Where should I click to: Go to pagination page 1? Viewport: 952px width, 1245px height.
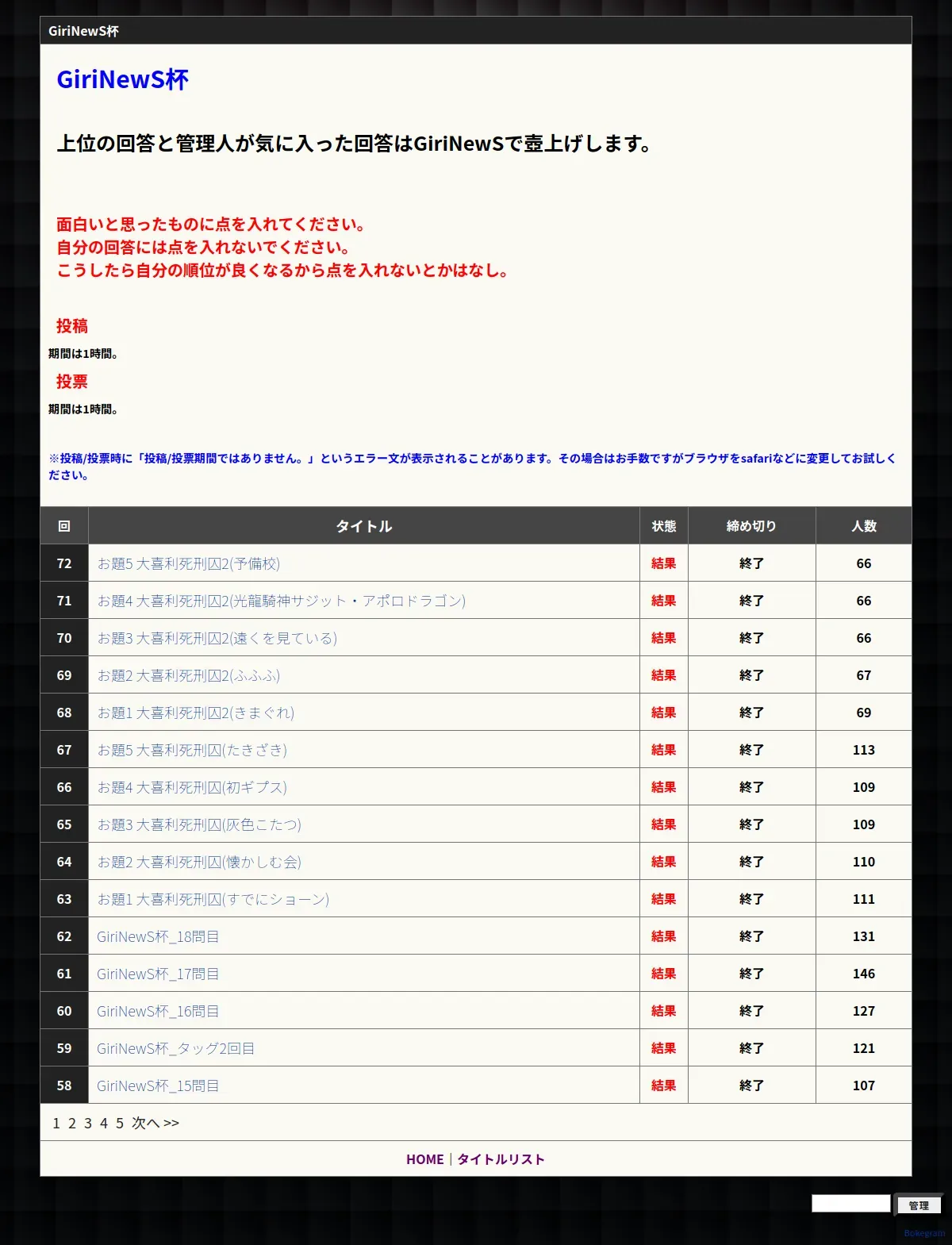[x=56, y=1124]
